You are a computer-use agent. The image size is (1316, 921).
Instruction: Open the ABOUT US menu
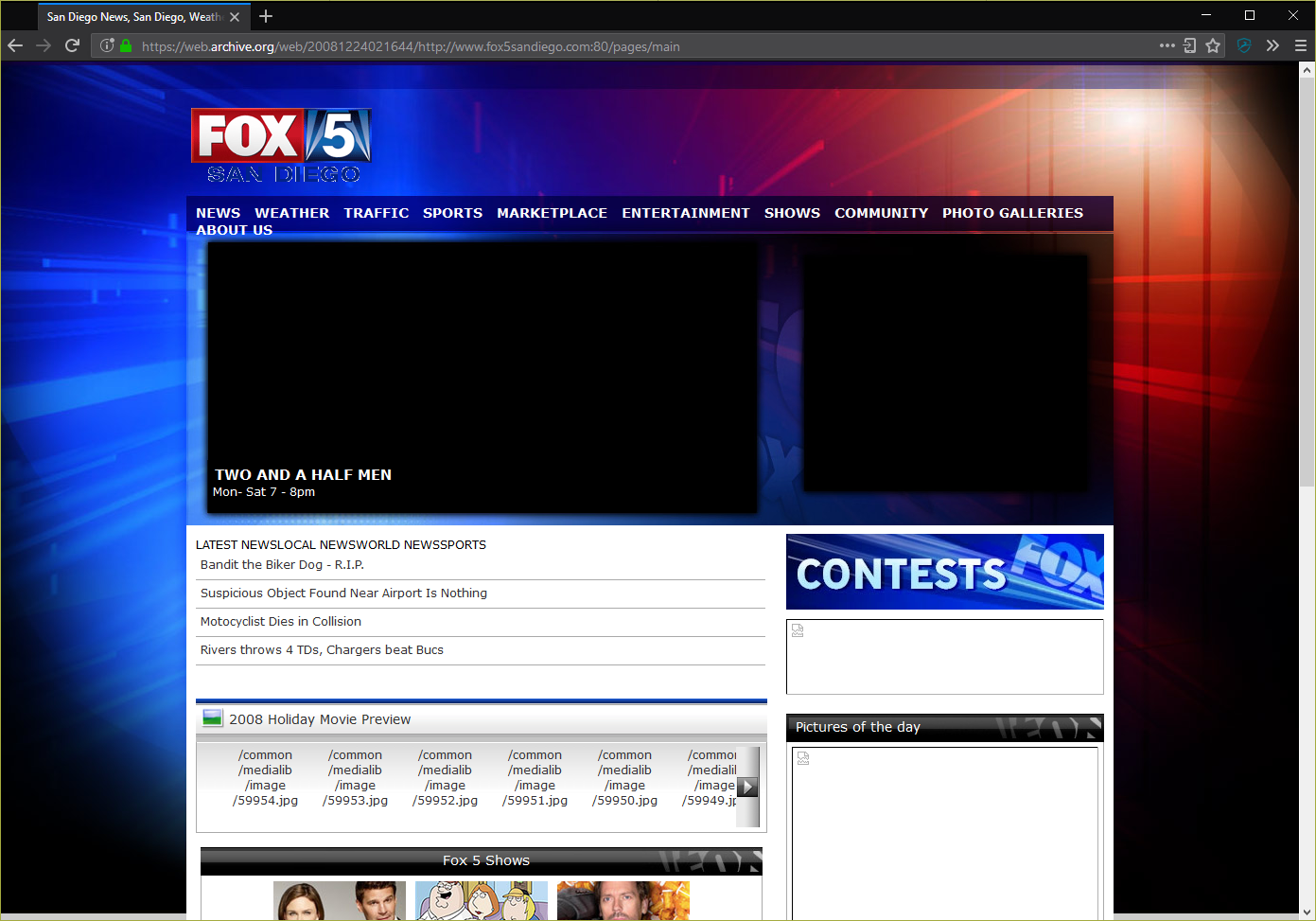pyautogui.click(x=235, y=230)
